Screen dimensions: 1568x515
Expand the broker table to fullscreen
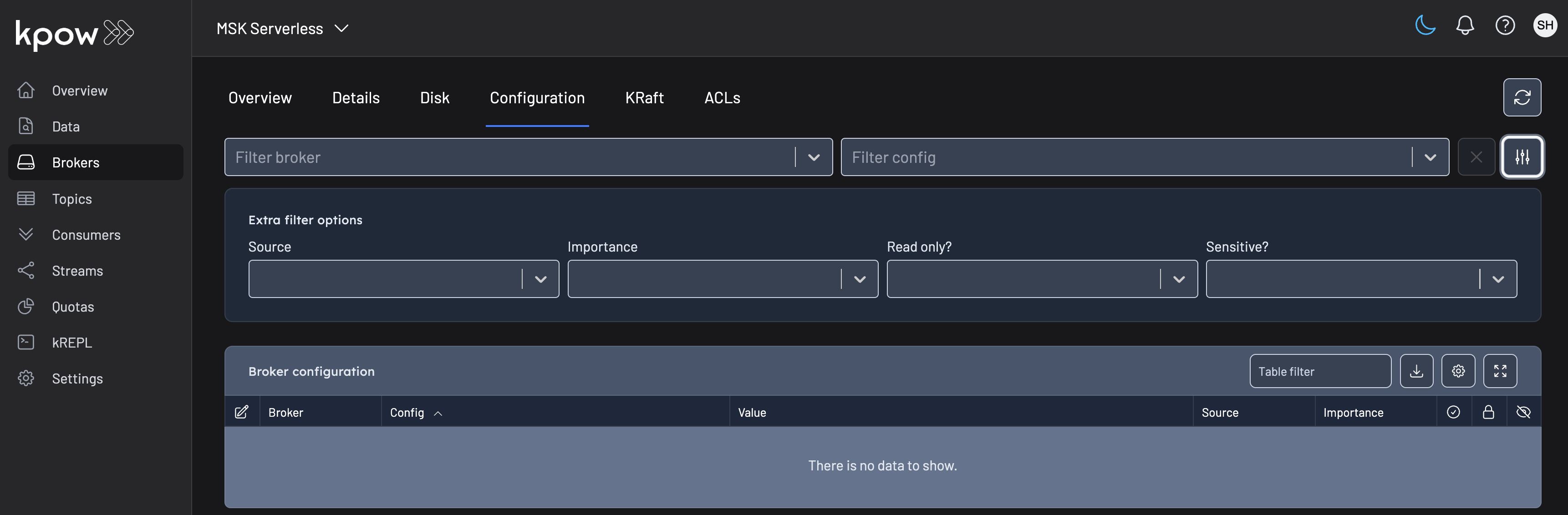[x=1500, y=371]
